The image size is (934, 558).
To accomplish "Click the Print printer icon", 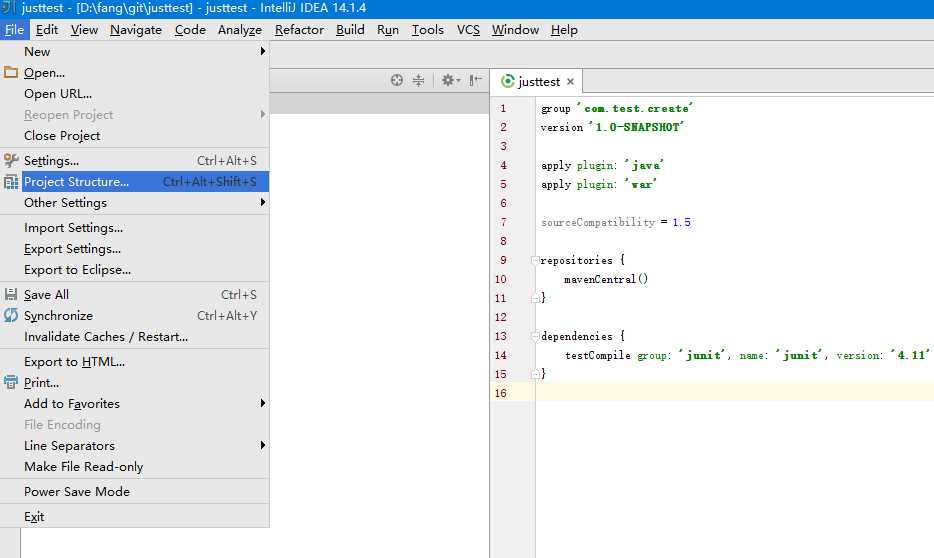I will (11, 382).
